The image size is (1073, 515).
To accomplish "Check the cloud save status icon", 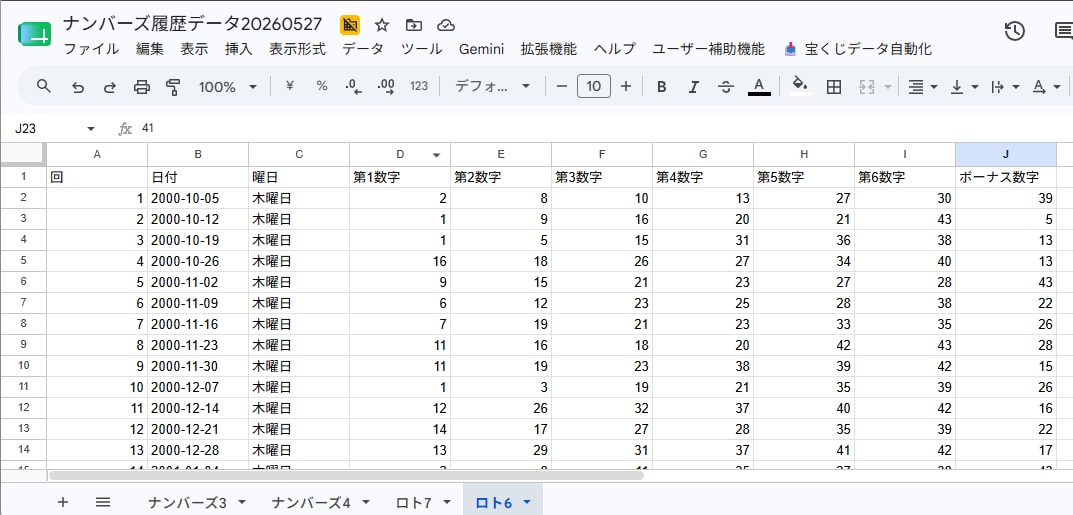I will pyautogui.click(x=446, y=25).
